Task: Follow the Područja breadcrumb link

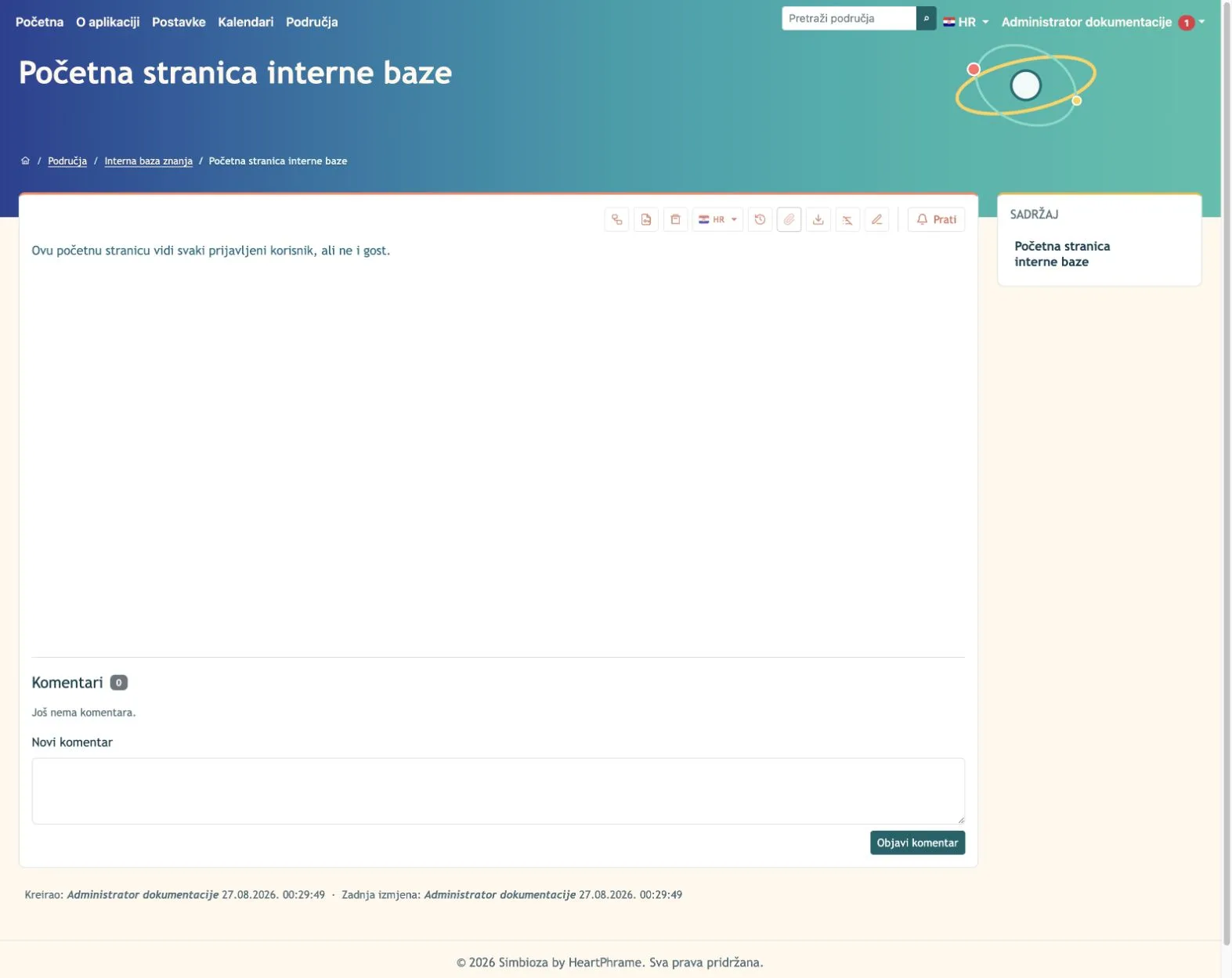Action: tap(67, 161)
